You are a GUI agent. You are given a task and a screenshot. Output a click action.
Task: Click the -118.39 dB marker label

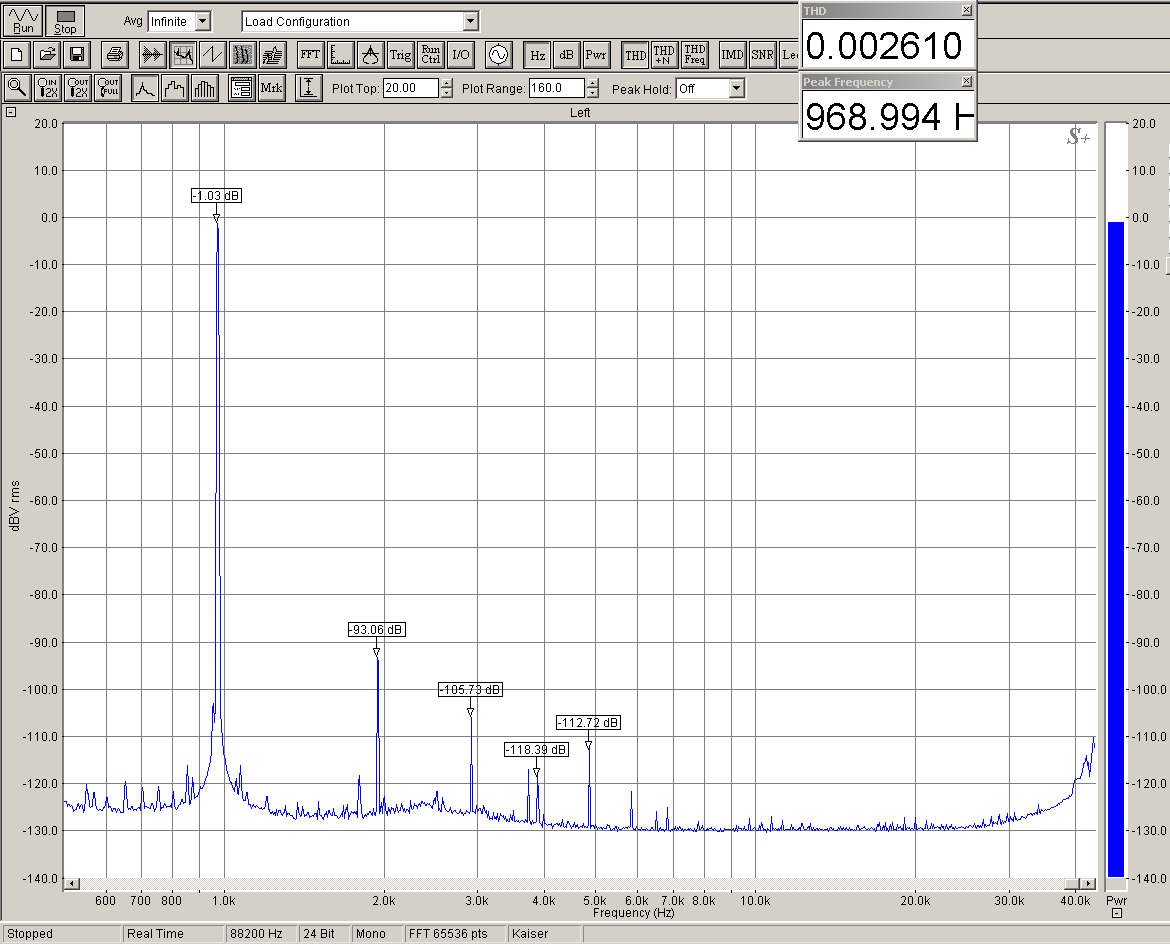tap(536, 749)
